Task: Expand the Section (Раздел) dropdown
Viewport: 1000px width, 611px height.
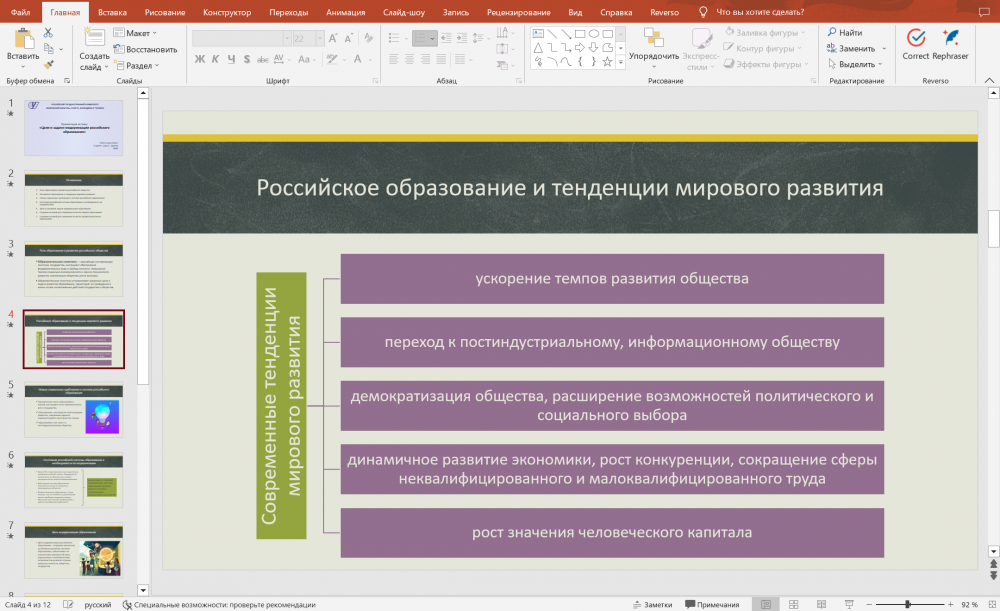Action: (x=140, y=65)
